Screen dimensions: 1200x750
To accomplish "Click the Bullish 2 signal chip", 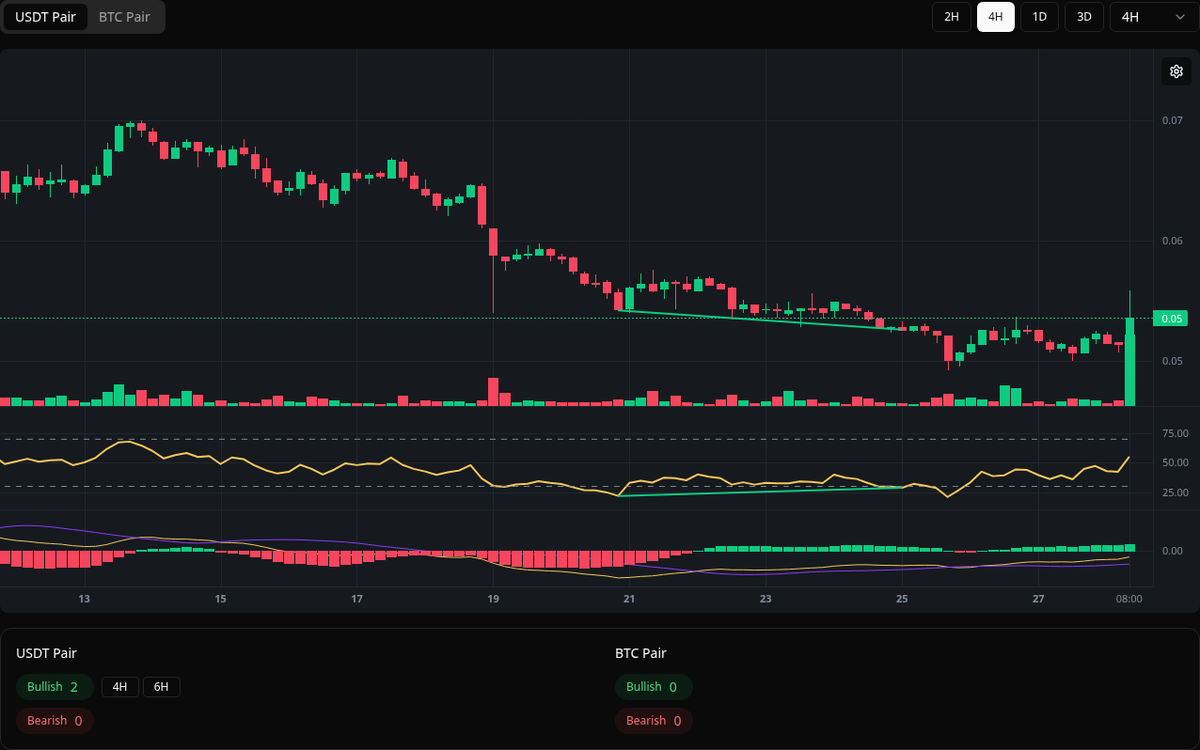I will pyautogui.click(x=54, y=687).
